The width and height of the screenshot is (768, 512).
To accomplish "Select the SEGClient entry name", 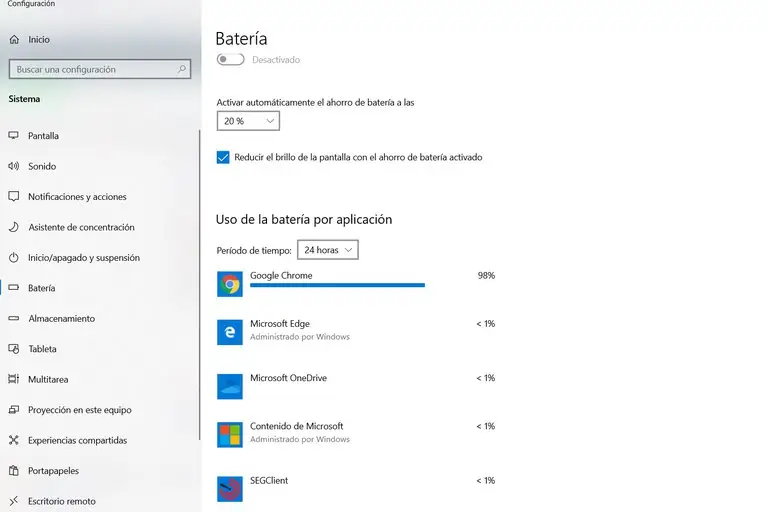I will coord(269,480).
